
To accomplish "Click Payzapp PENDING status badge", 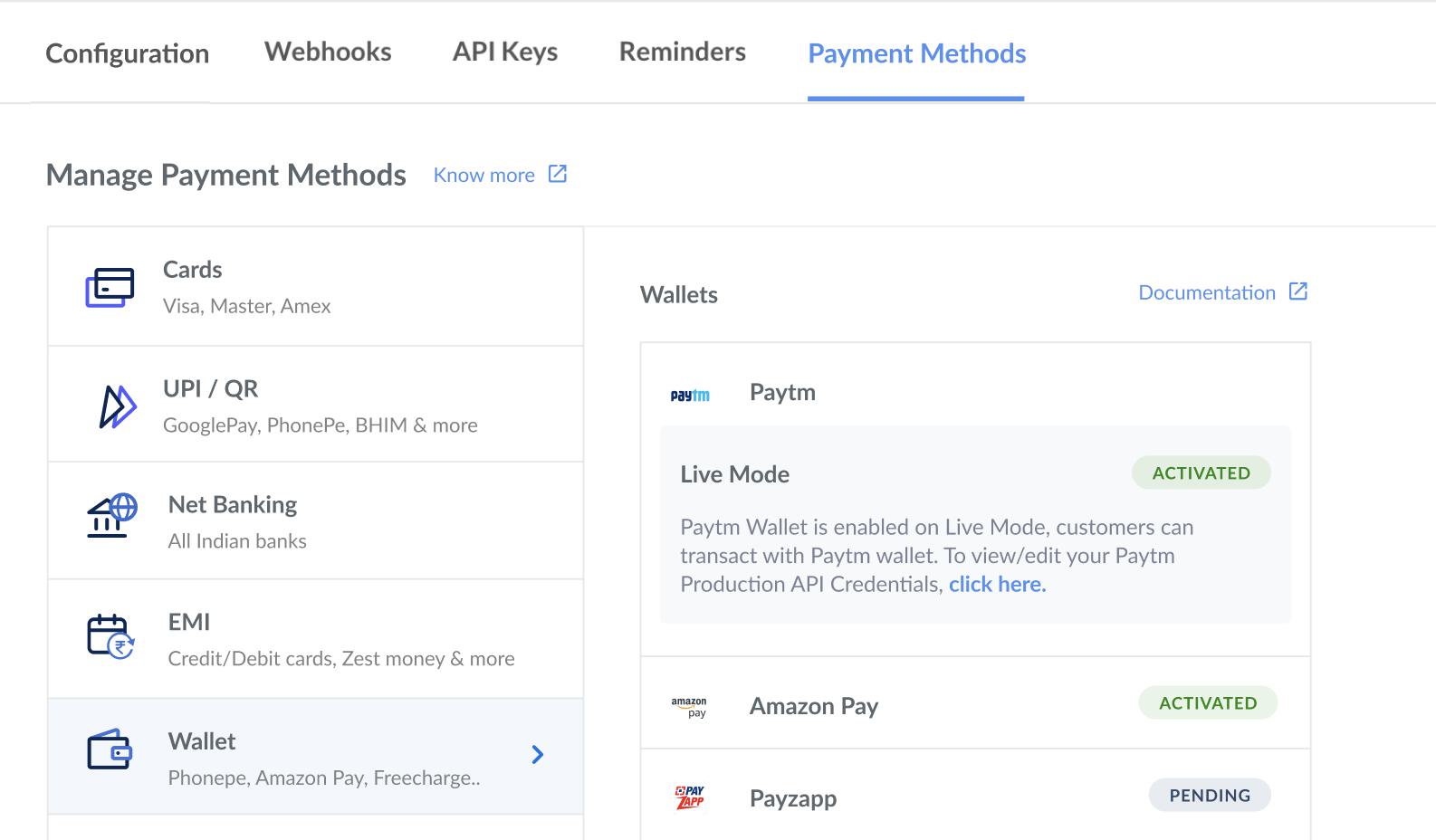I will 1210,795.
